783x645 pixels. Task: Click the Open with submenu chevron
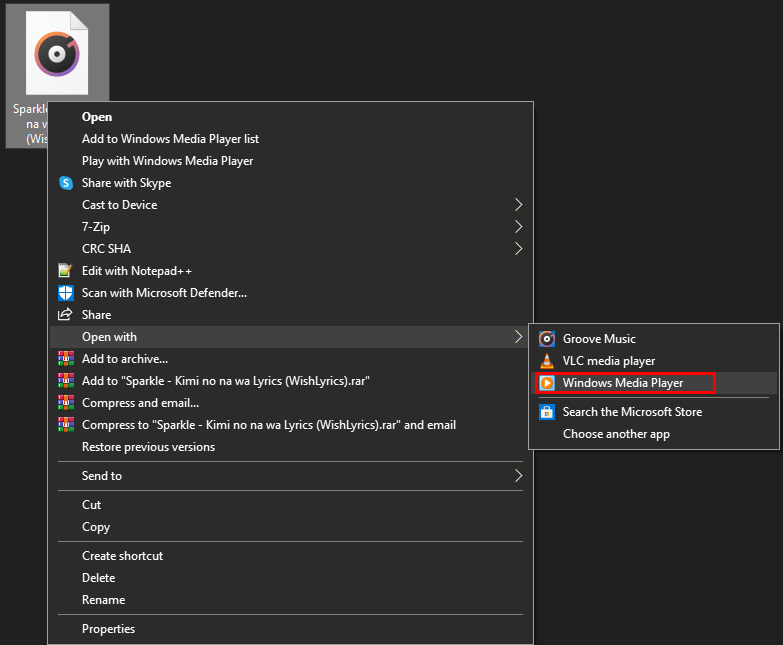[x=518, y=337]
